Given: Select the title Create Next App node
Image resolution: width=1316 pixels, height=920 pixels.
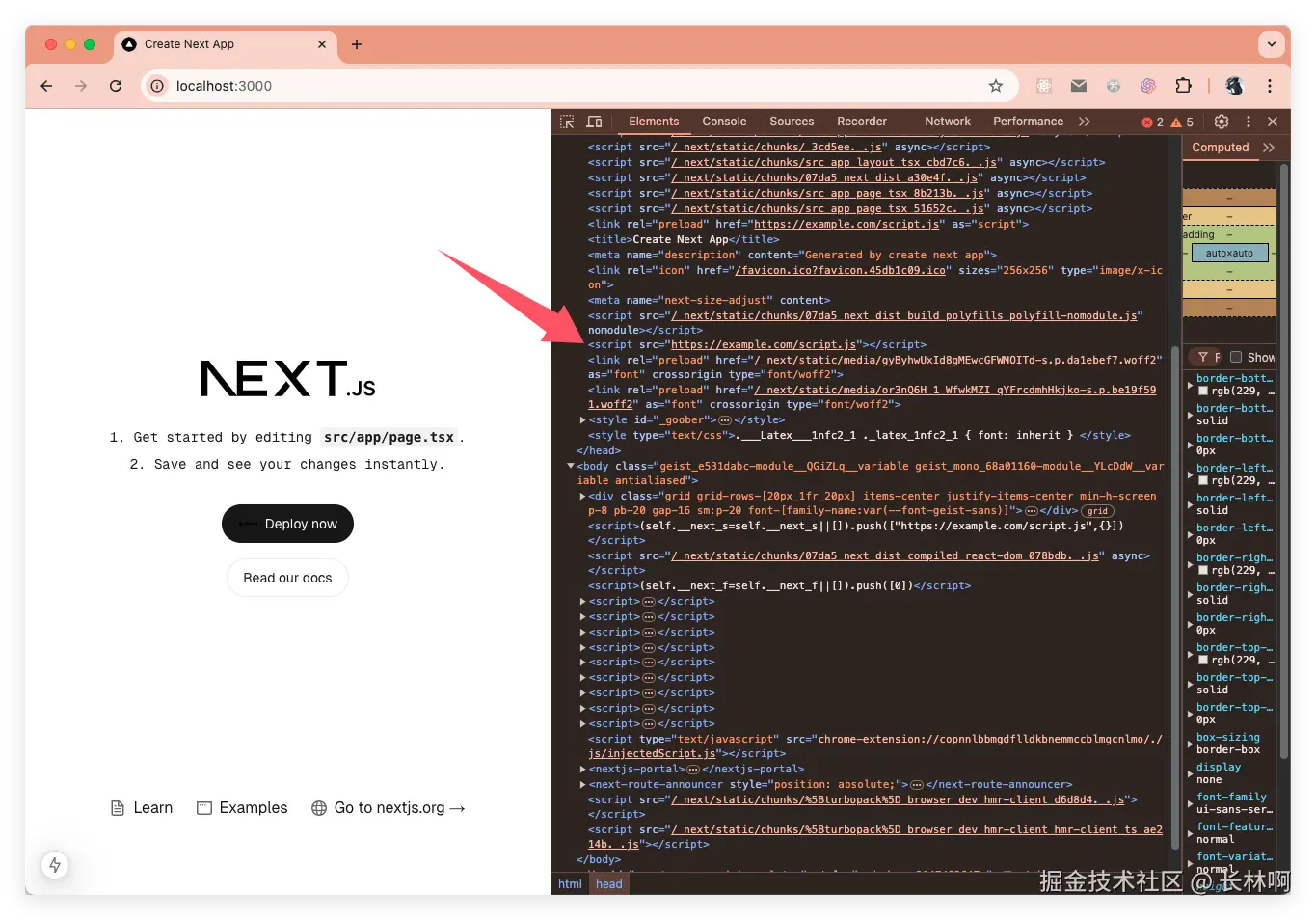Looking at the screenshot, I should (684, 240).
